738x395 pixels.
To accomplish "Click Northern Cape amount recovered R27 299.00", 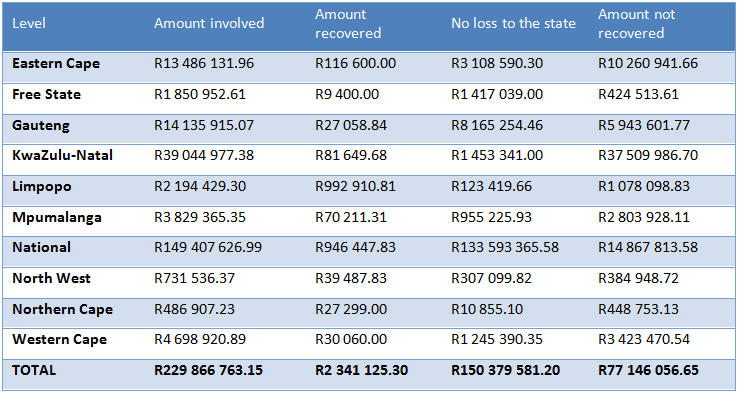I will [351, 309].
